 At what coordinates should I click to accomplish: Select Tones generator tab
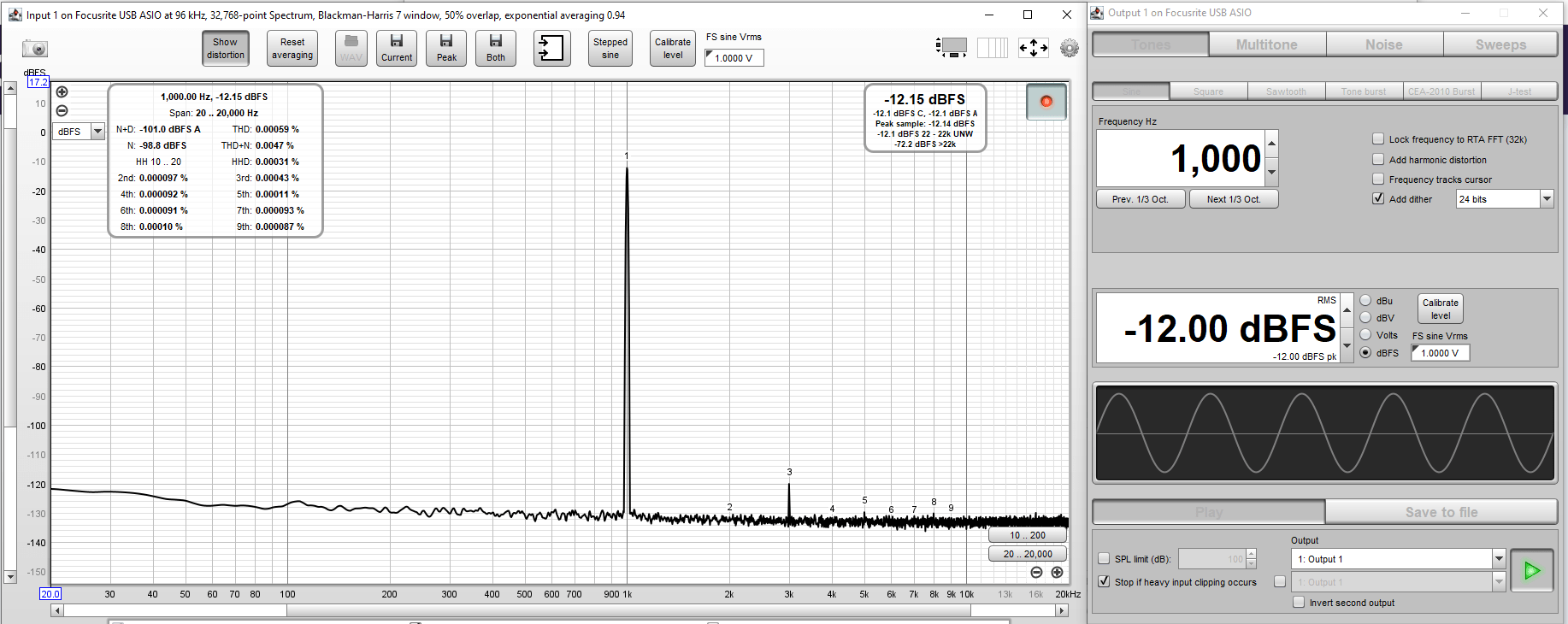(x=1151, y=44)
